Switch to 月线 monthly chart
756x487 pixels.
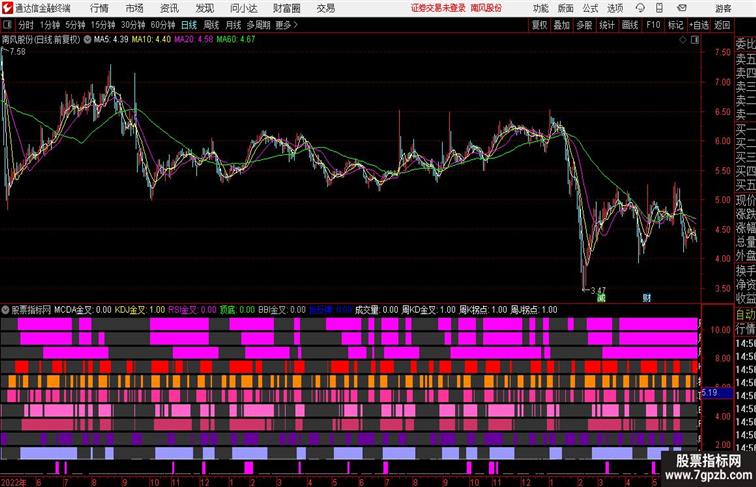pyautogui.click(x=233, y=25)
